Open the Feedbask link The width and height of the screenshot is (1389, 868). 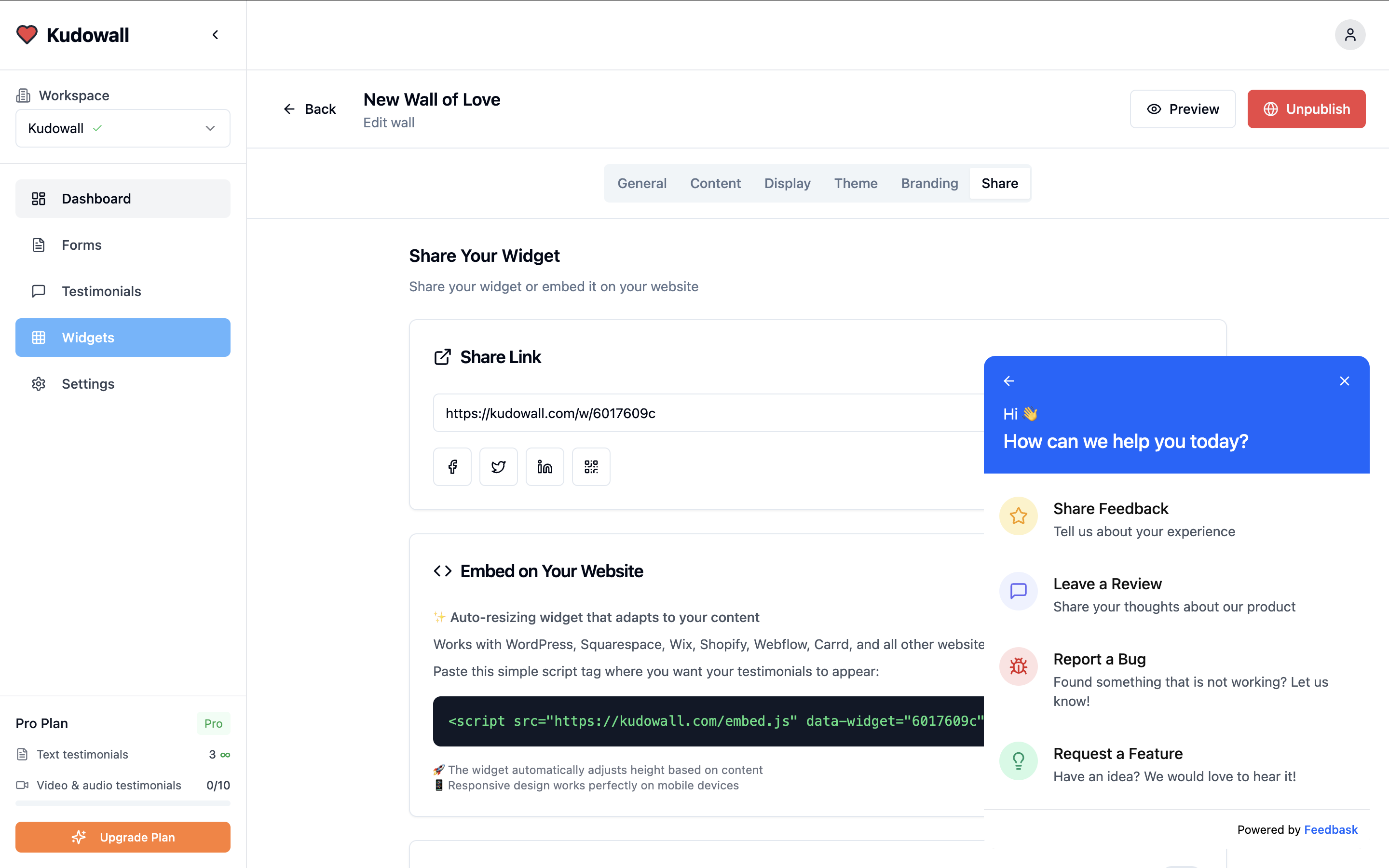(1331, 829)
